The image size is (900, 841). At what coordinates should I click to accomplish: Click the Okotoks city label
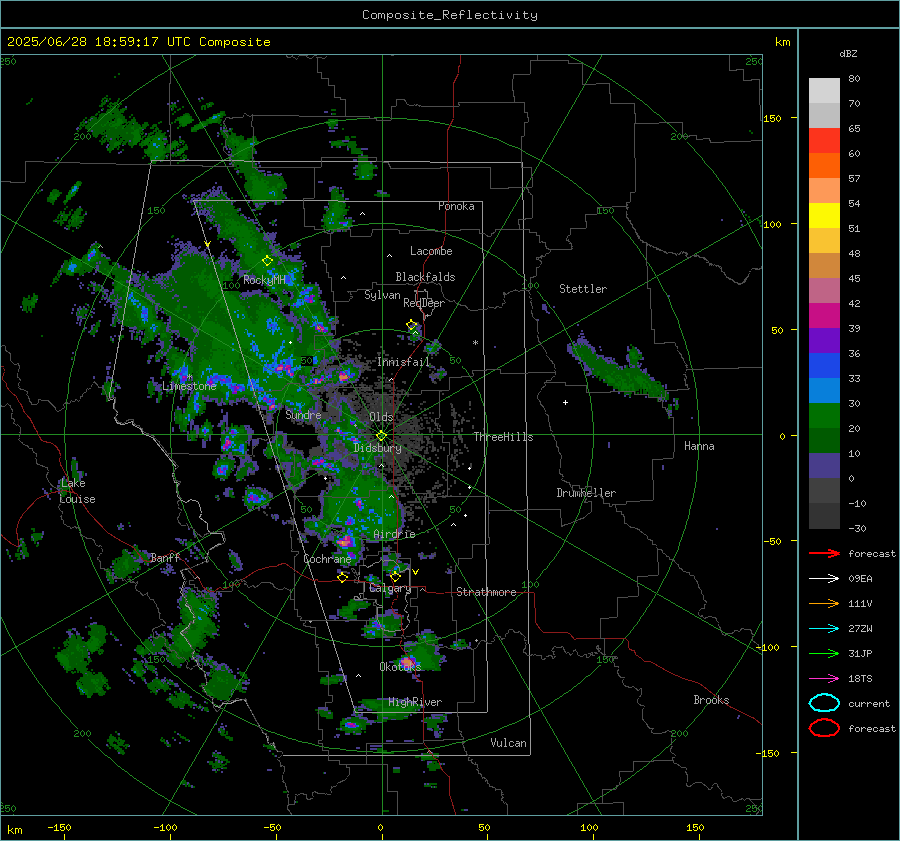pyautogui.click(x=400, y=666)
